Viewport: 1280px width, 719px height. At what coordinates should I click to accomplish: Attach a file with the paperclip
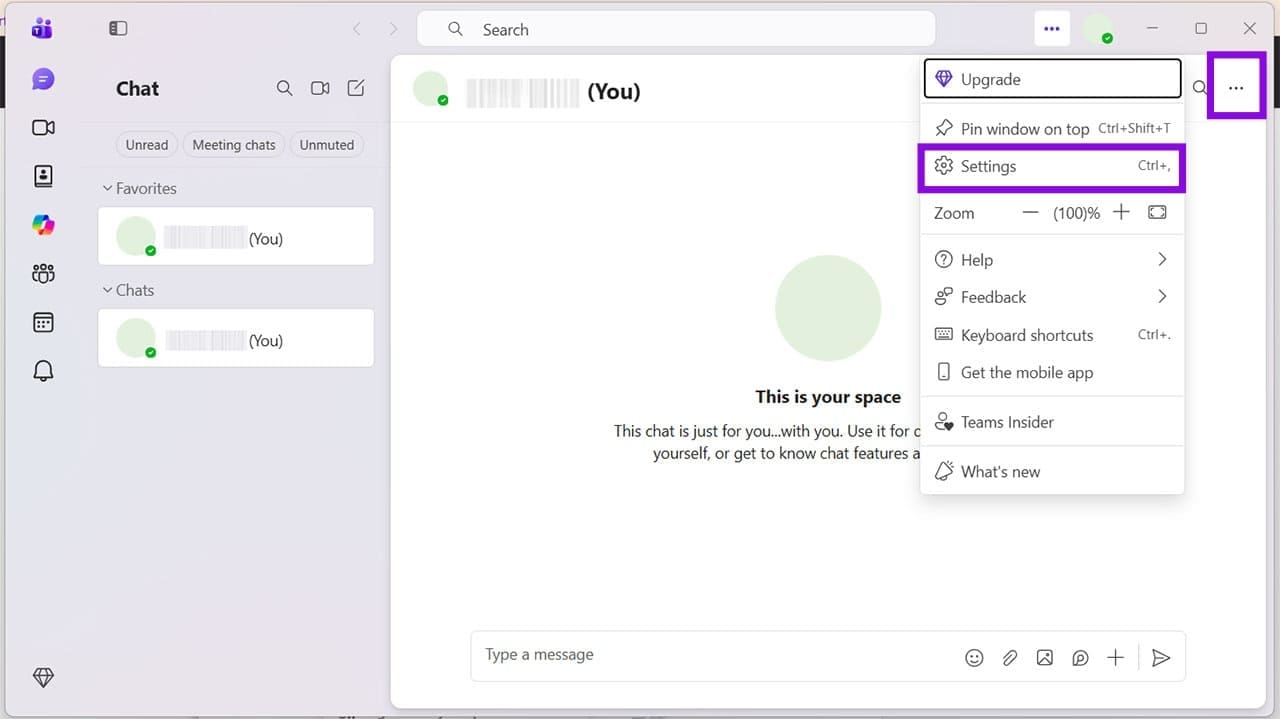click(1010, 657)
